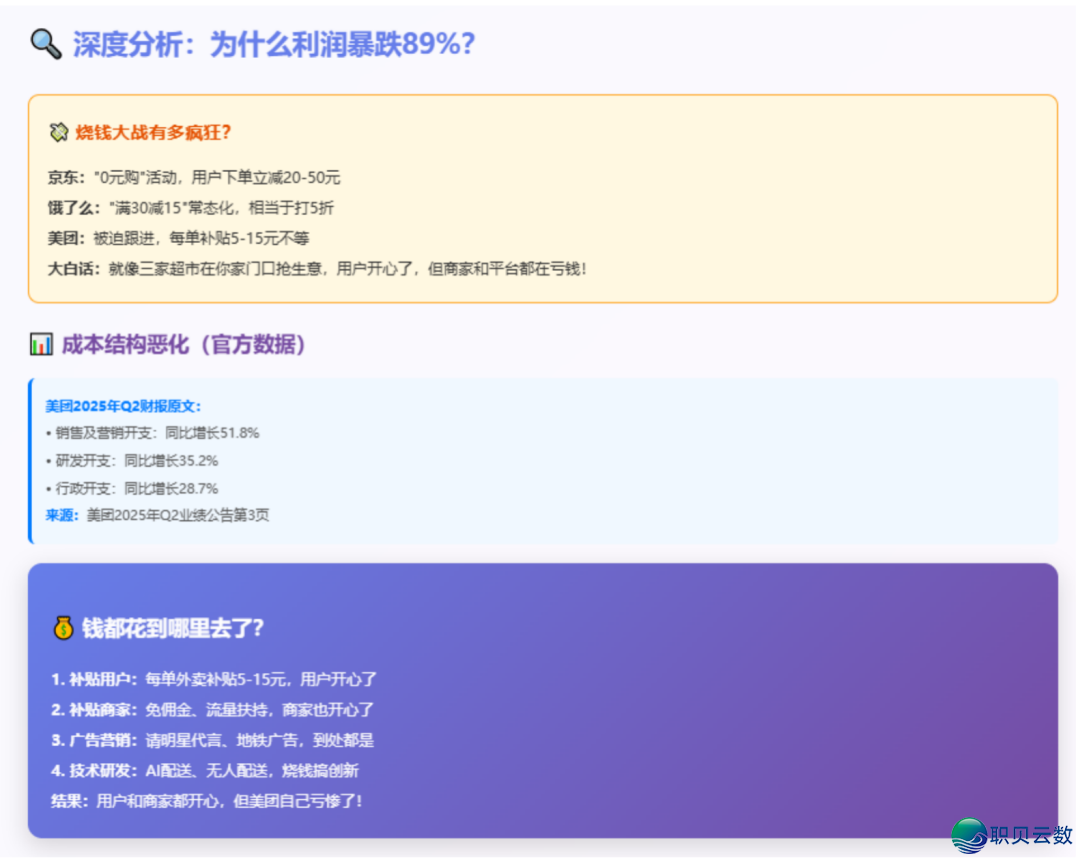Image resolution: width=1080 pixels, height=860 pixels.
Task: Select the line starting with 饿了么
Action: point(190,208)
